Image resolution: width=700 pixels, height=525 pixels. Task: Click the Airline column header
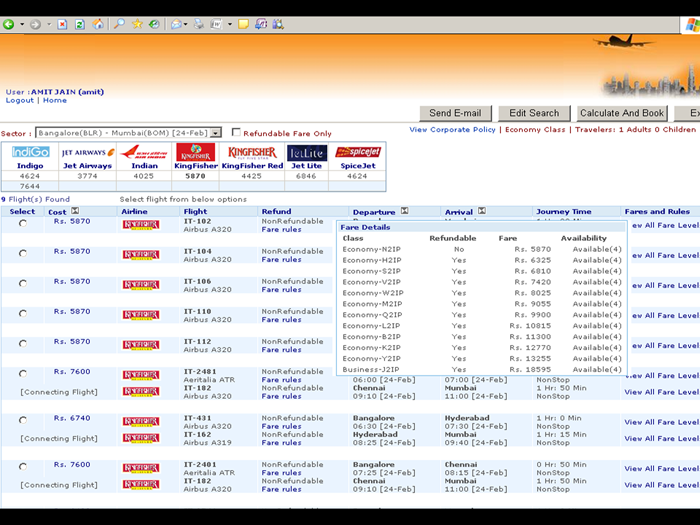pos(134,212)
